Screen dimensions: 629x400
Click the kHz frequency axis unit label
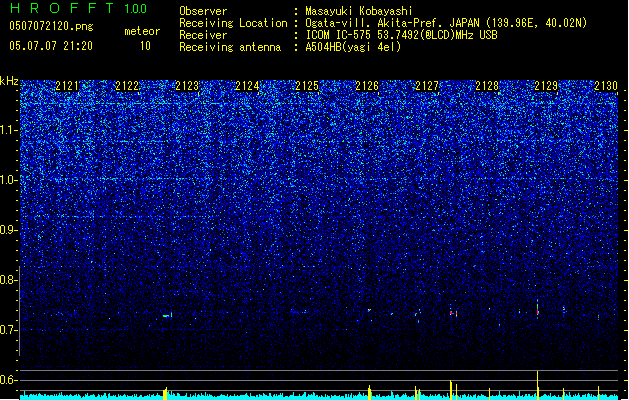9,81
